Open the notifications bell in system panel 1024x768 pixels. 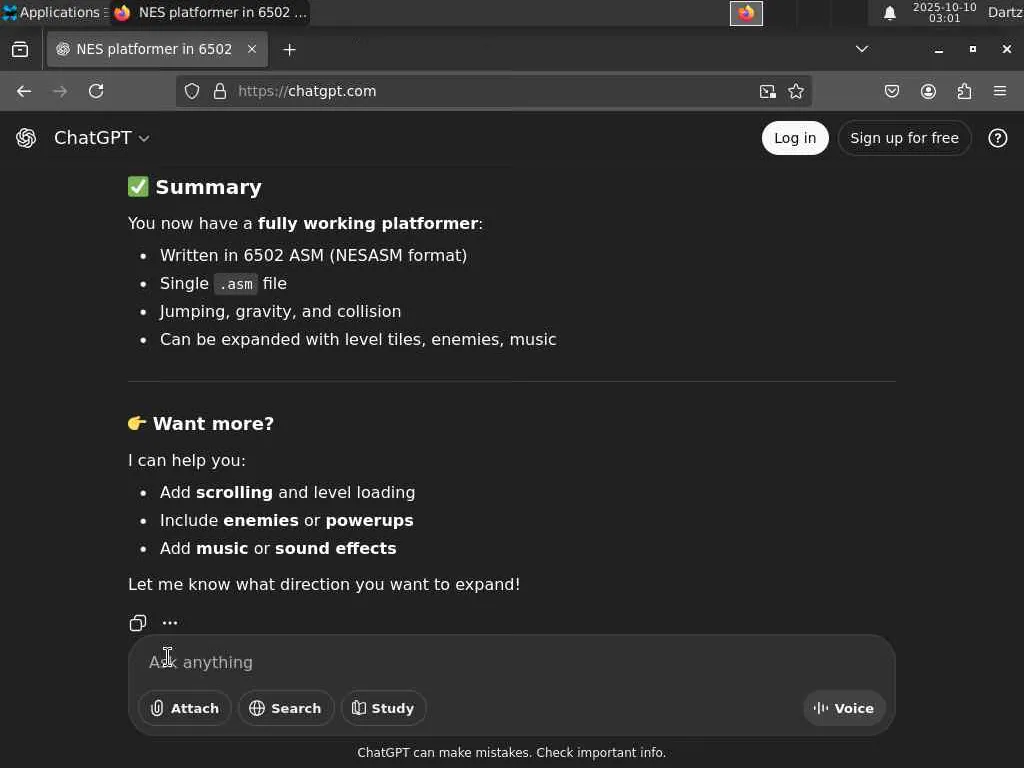889,13
